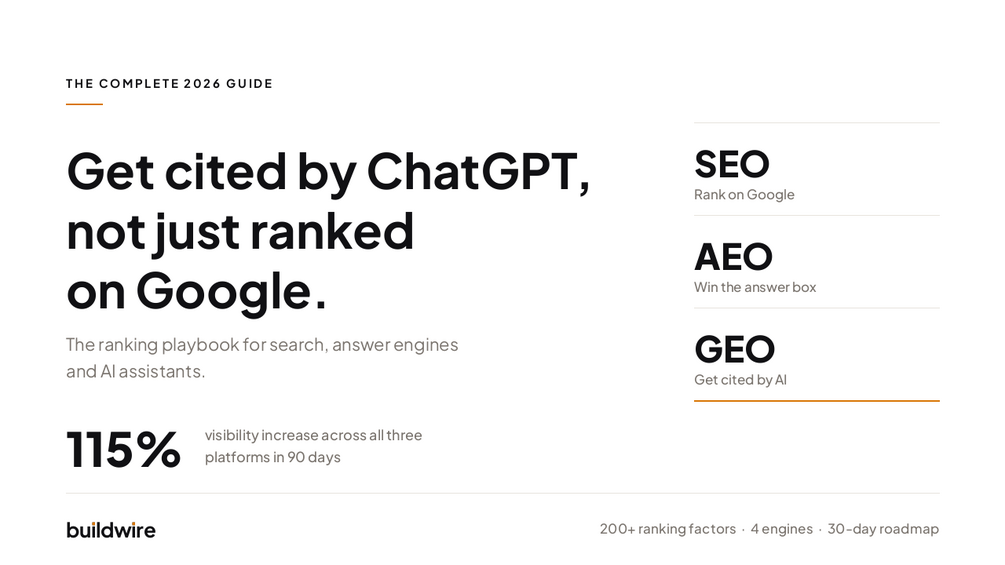The width and height of the screenshot is (1005, 565).
Task: Click the 115% statistic
Action: point(124,449)
